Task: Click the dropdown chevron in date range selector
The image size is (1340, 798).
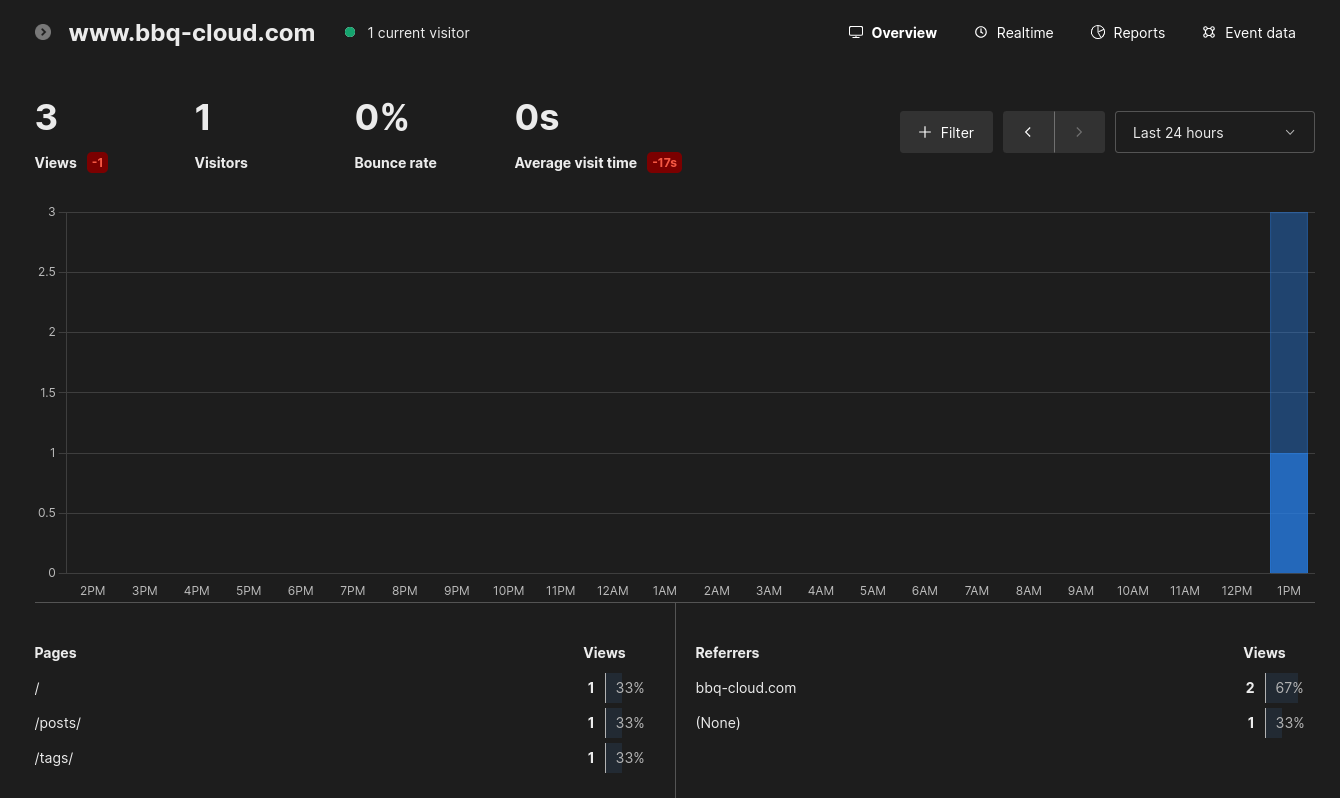Action: [x=1290, y=132]
